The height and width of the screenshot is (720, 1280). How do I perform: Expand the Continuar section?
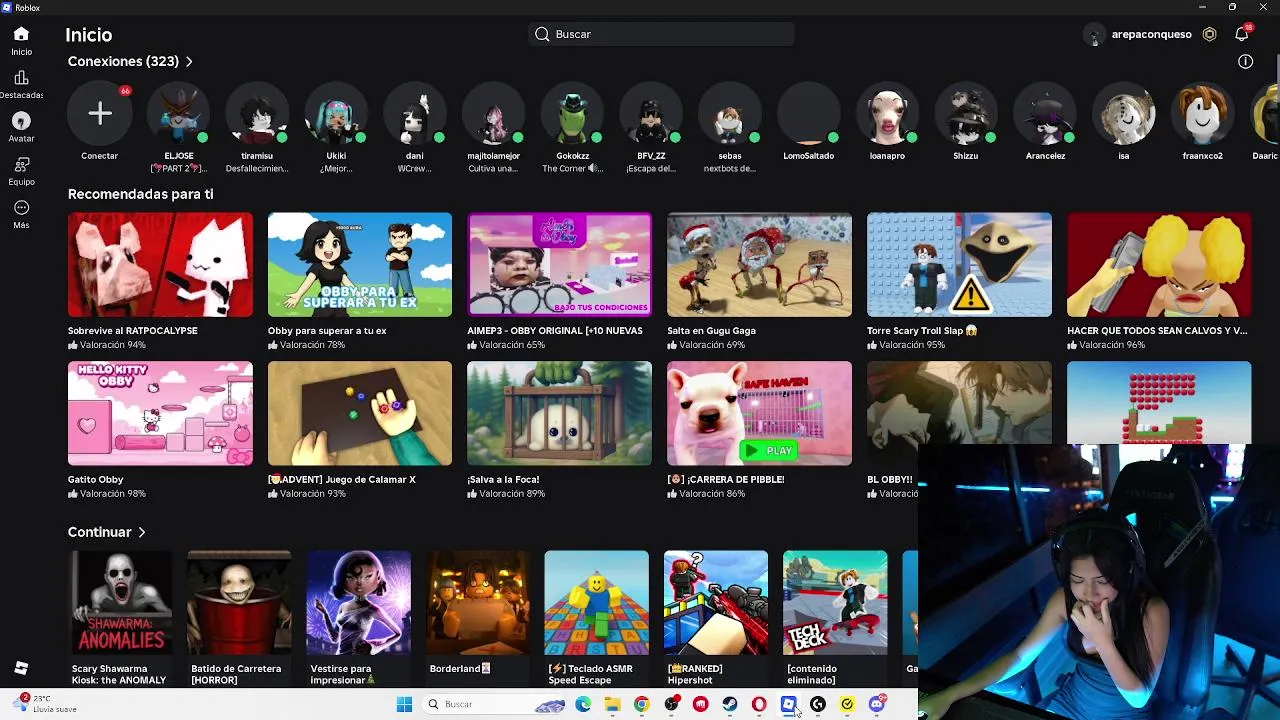click(106, 532)
